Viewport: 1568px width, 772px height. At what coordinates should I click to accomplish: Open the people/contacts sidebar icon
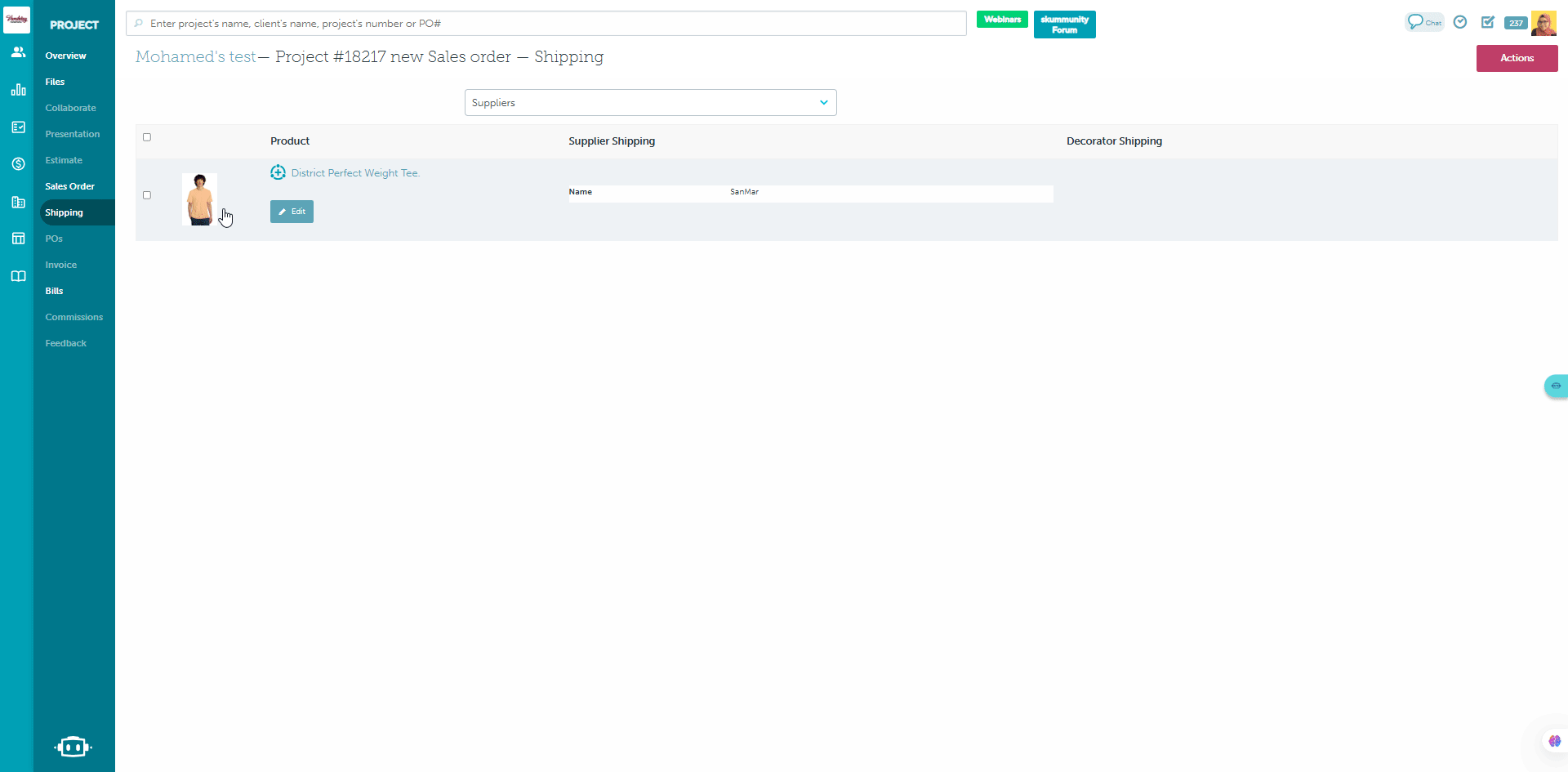point(18,52)
